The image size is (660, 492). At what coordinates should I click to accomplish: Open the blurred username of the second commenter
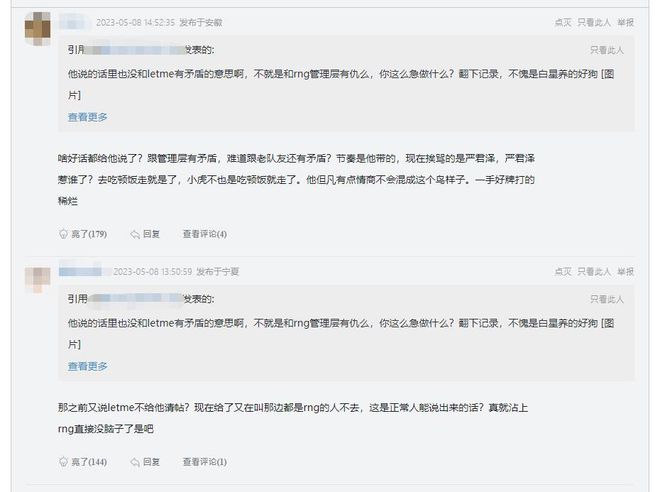pyautogui.click(x=80, y=271)
